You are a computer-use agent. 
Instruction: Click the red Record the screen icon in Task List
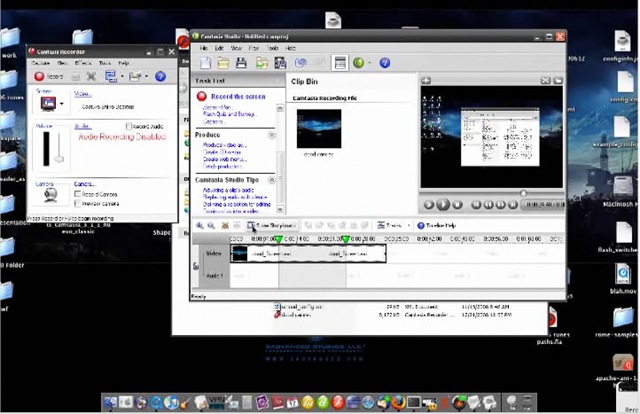point(201,96)
